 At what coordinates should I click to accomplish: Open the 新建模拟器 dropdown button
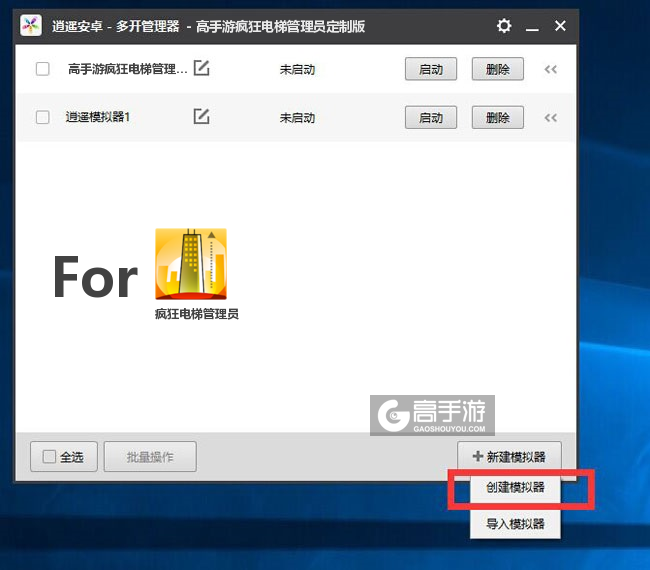coord(509,457)
